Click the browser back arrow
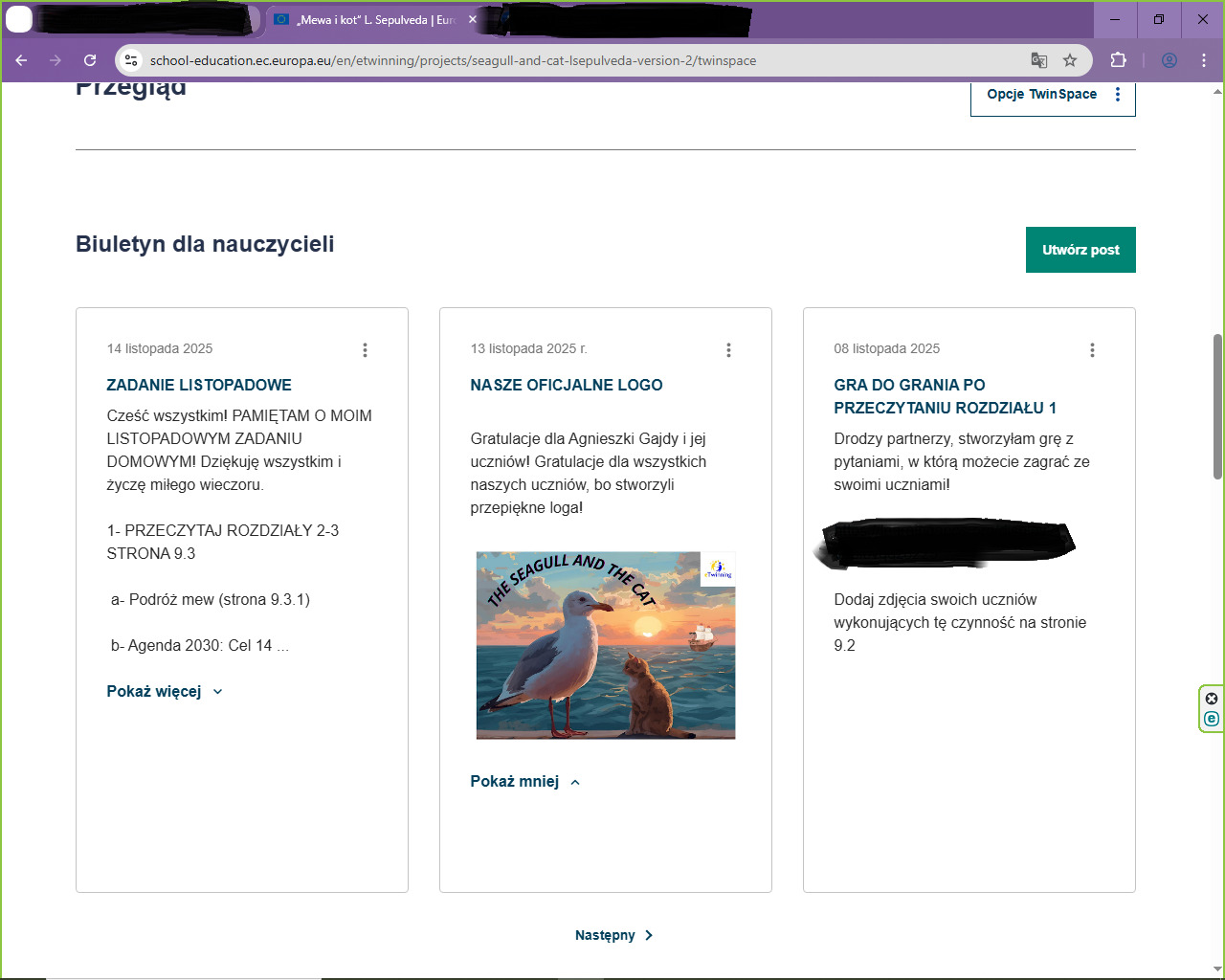 (x=21, y=60)
